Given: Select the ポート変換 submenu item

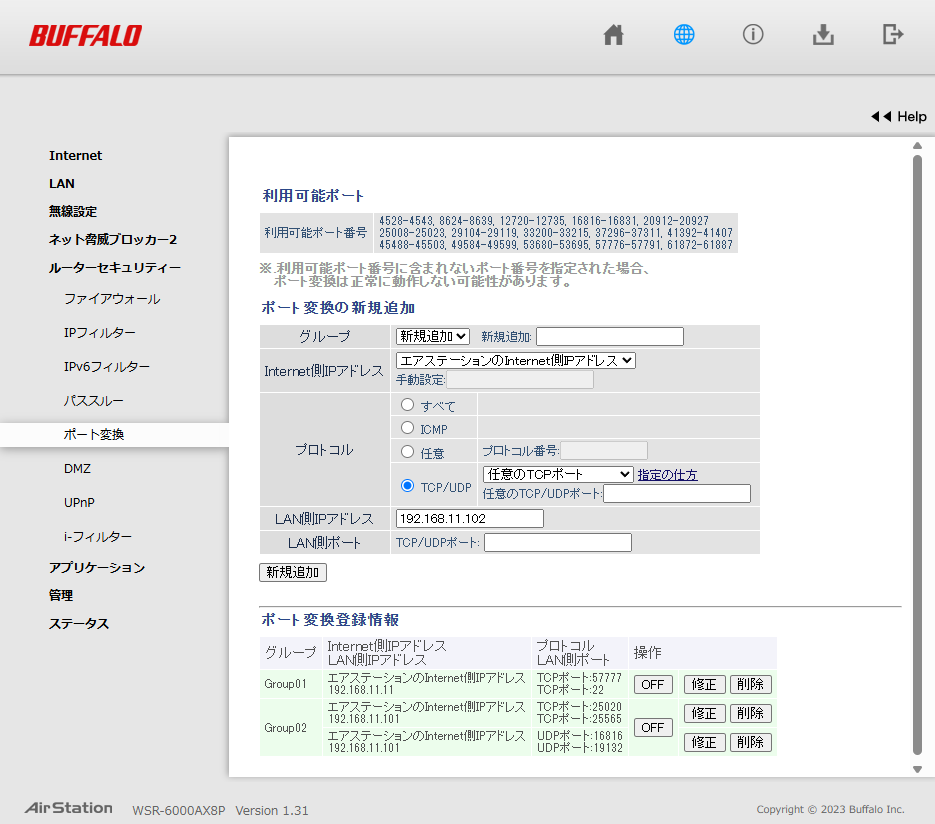Looking at the screenshot, I should point(94,435).
